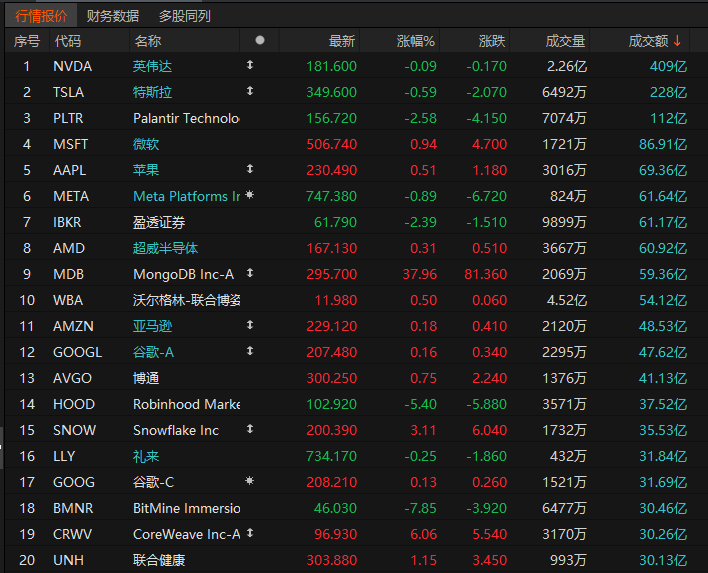Open the 多股同列 tab
The height and width of the screenshot is (573, 708).
coord(184,16)
